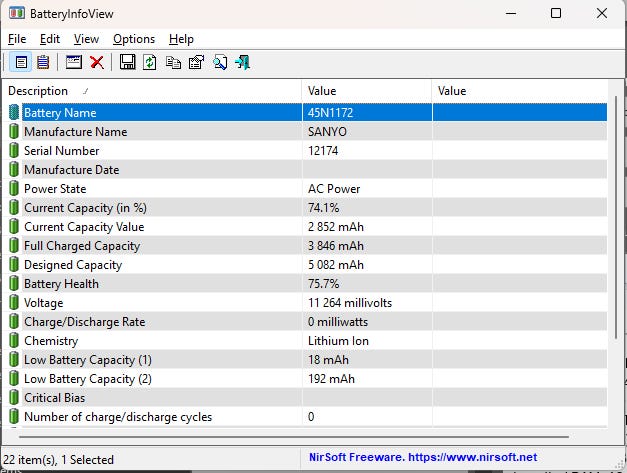Click the window-shaped toolbar icon
The width and height of the screenshot is (627, 473).
click(74, 62)
